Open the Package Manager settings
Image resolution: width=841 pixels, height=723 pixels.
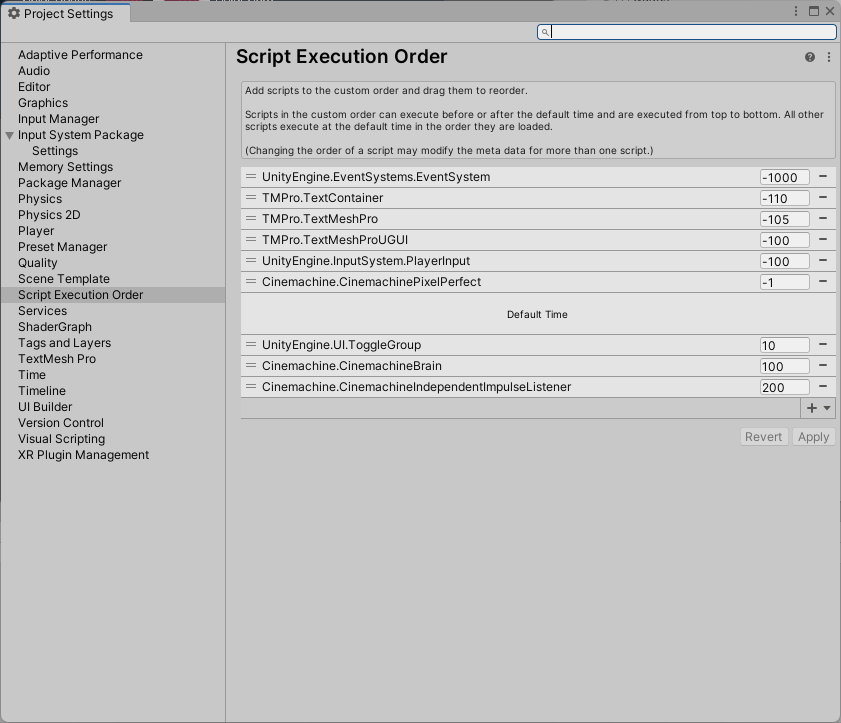tap(70, 183)
